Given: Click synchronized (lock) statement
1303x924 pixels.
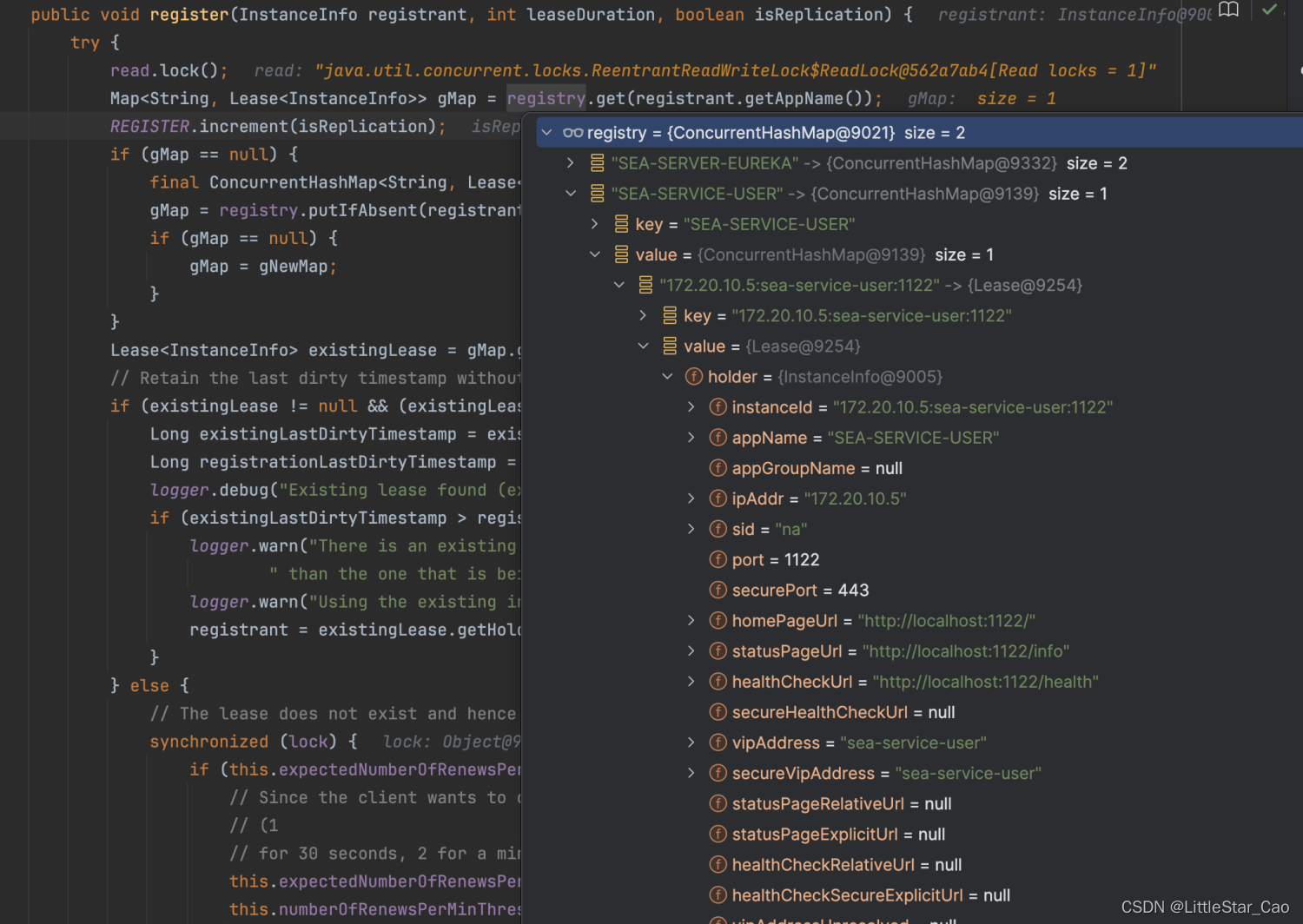Looking at the screenshot, I should click(x=254, y=741).
